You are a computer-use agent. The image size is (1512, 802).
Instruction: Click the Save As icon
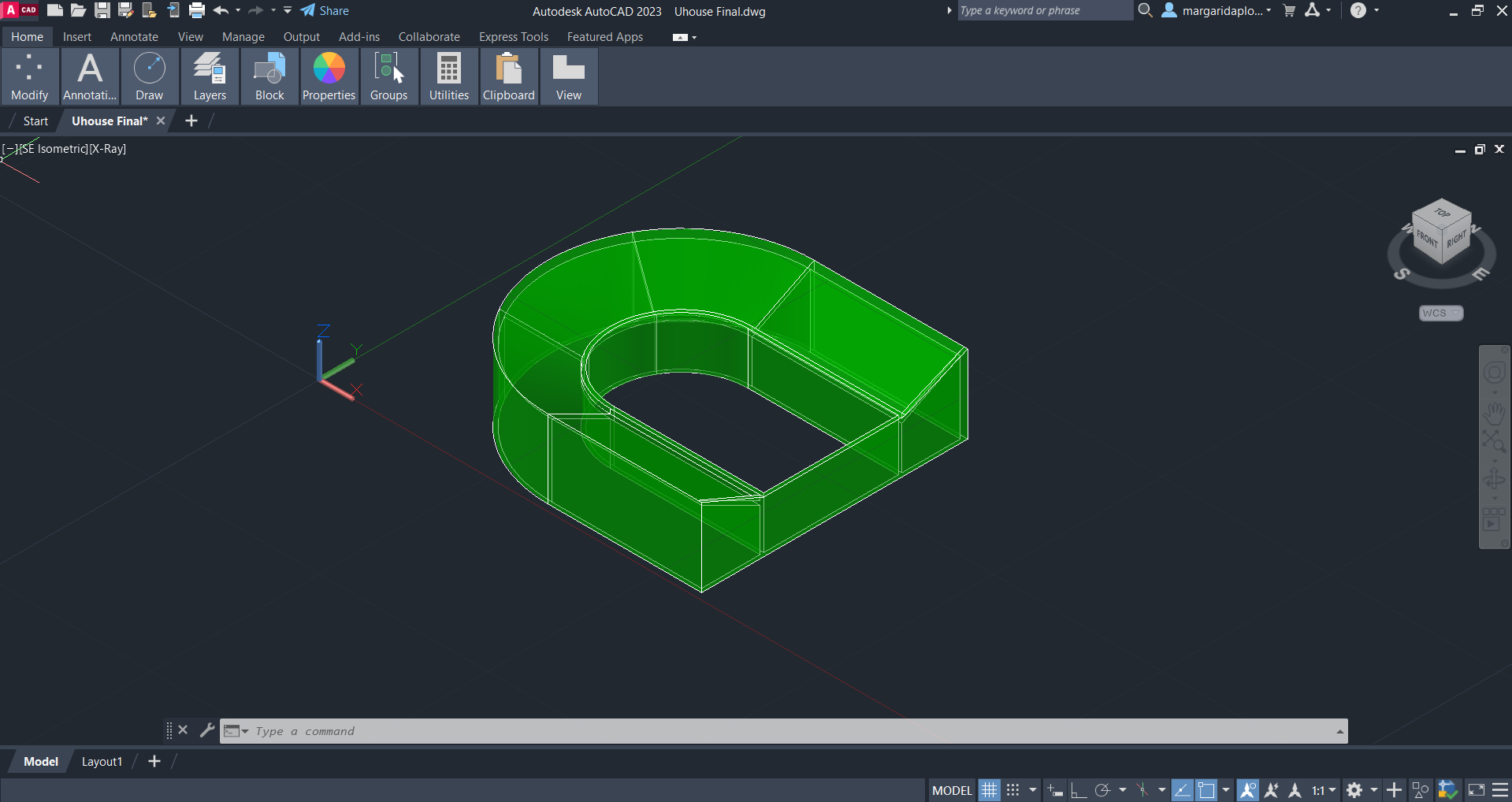(x=125, y=10)
